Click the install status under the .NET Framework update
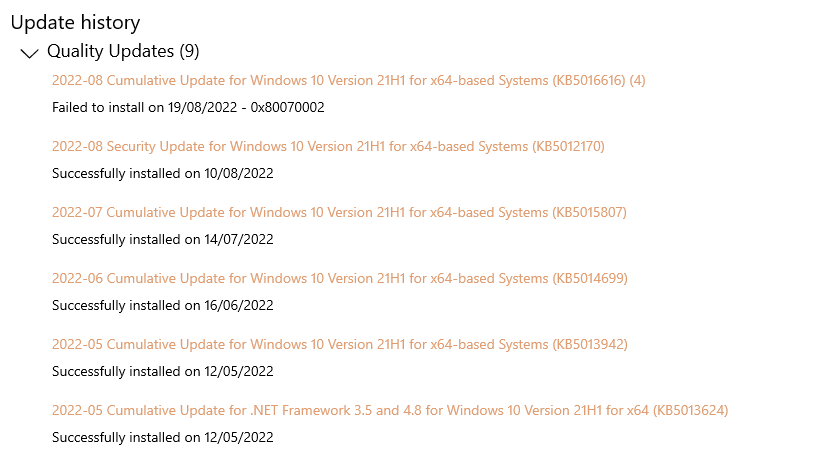The width and height of the screenshot is (813, 458). (163, 437)
